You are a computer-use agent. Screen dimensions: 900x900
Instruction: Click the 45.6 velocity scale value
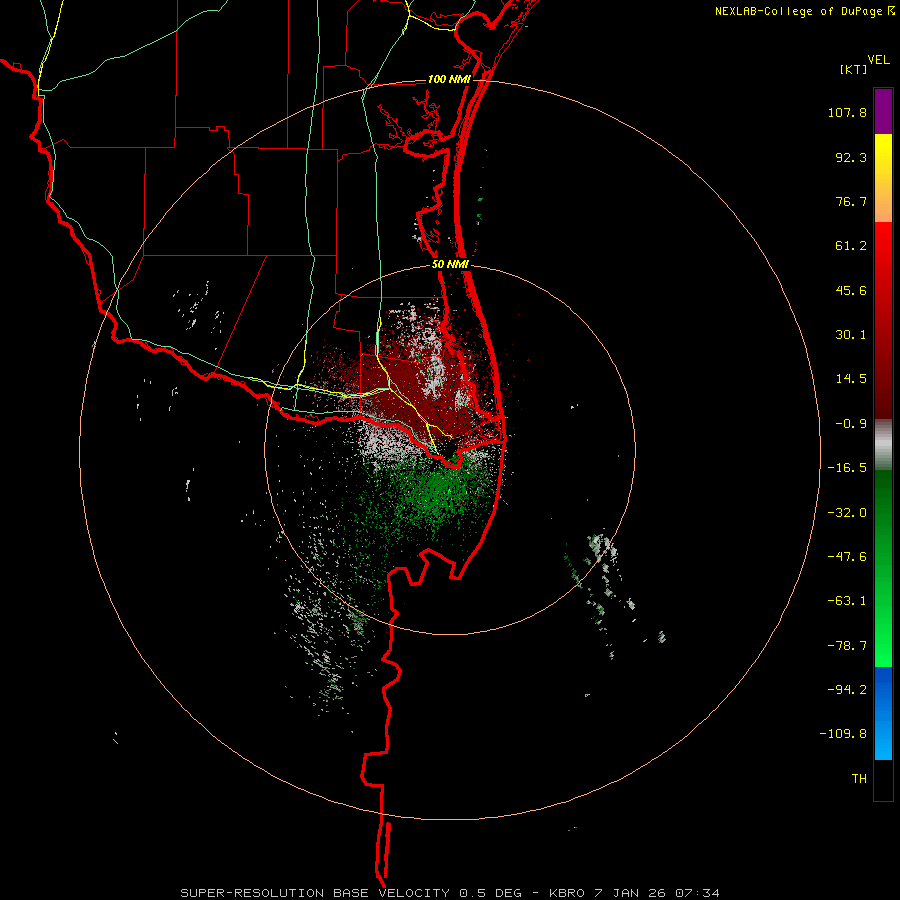click(851, 290)
